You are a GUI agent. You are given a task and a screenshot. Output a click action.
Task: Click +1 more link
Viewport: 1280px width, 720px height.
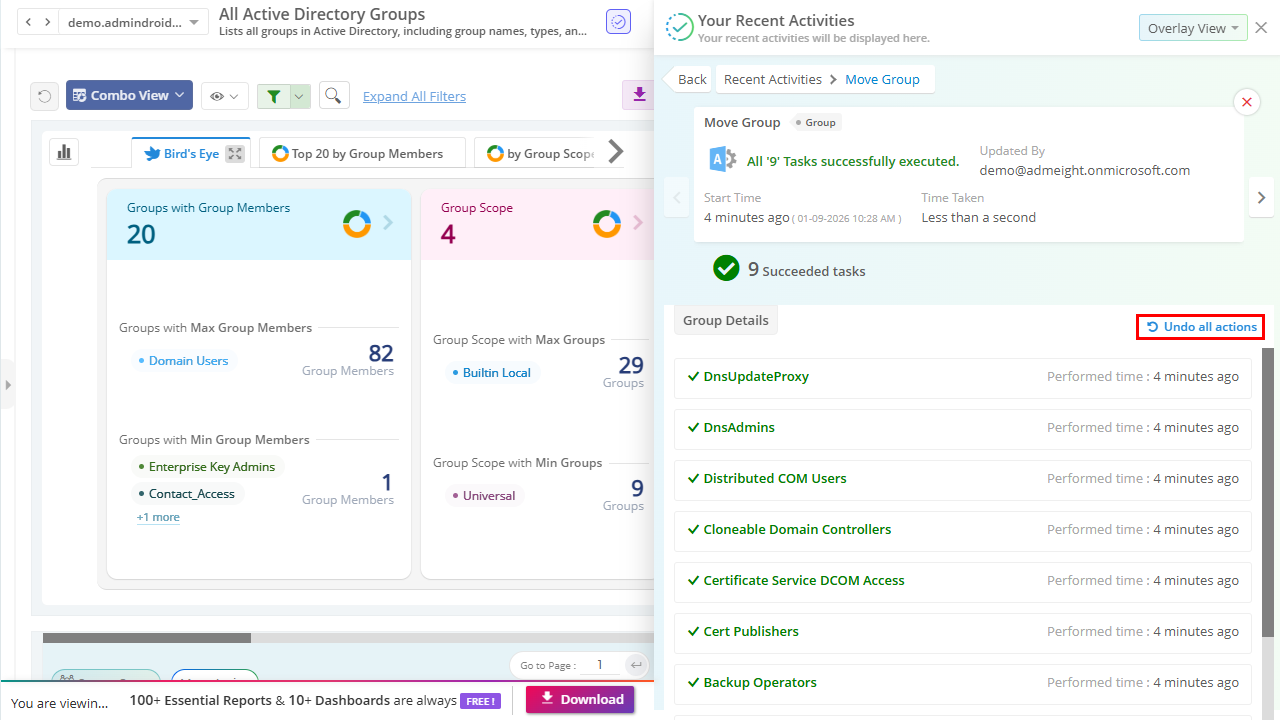(x=158, y=518)
